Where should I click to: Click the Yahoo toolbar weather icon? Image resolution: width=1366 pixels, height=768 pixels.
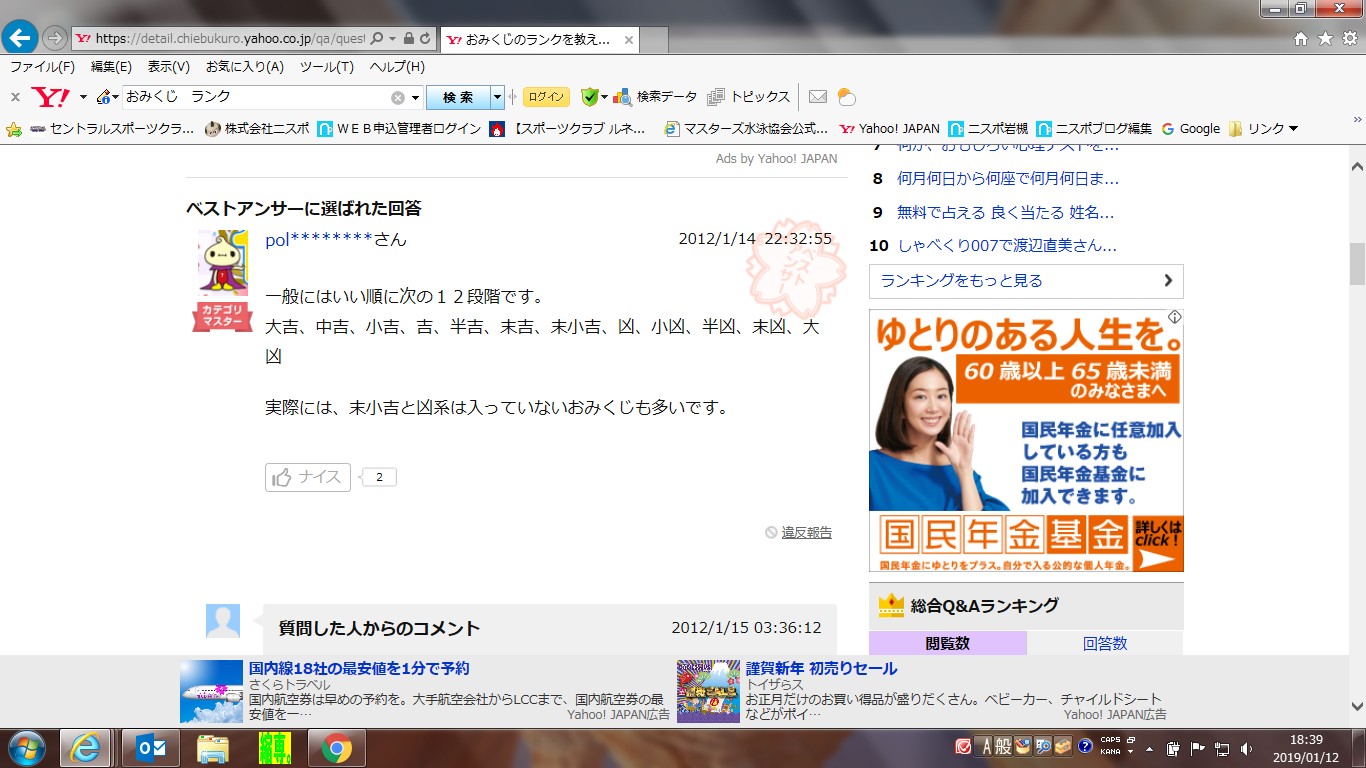tap(846, 97)
